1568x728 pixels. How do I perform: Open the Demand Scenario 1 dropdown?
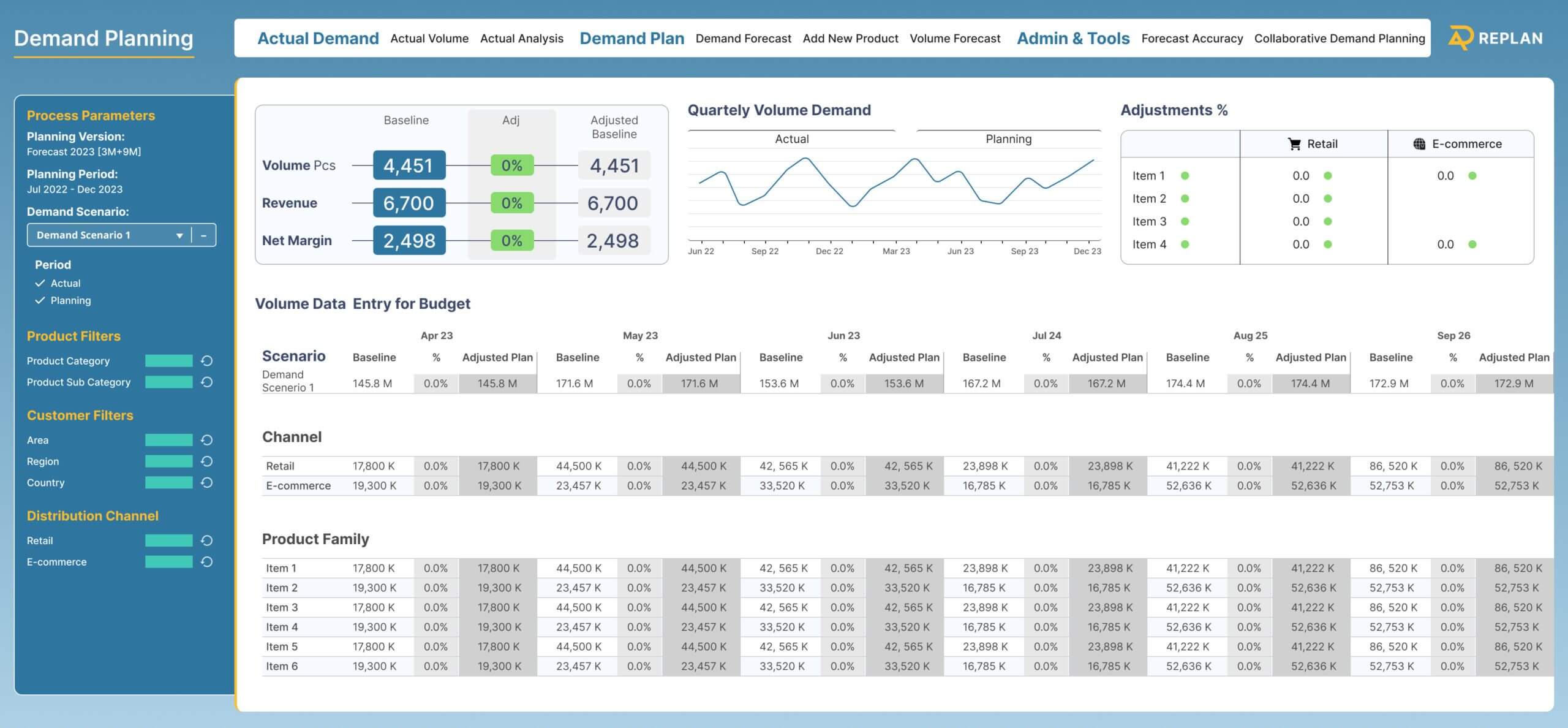pyautogui.click(x=179, y=235)
